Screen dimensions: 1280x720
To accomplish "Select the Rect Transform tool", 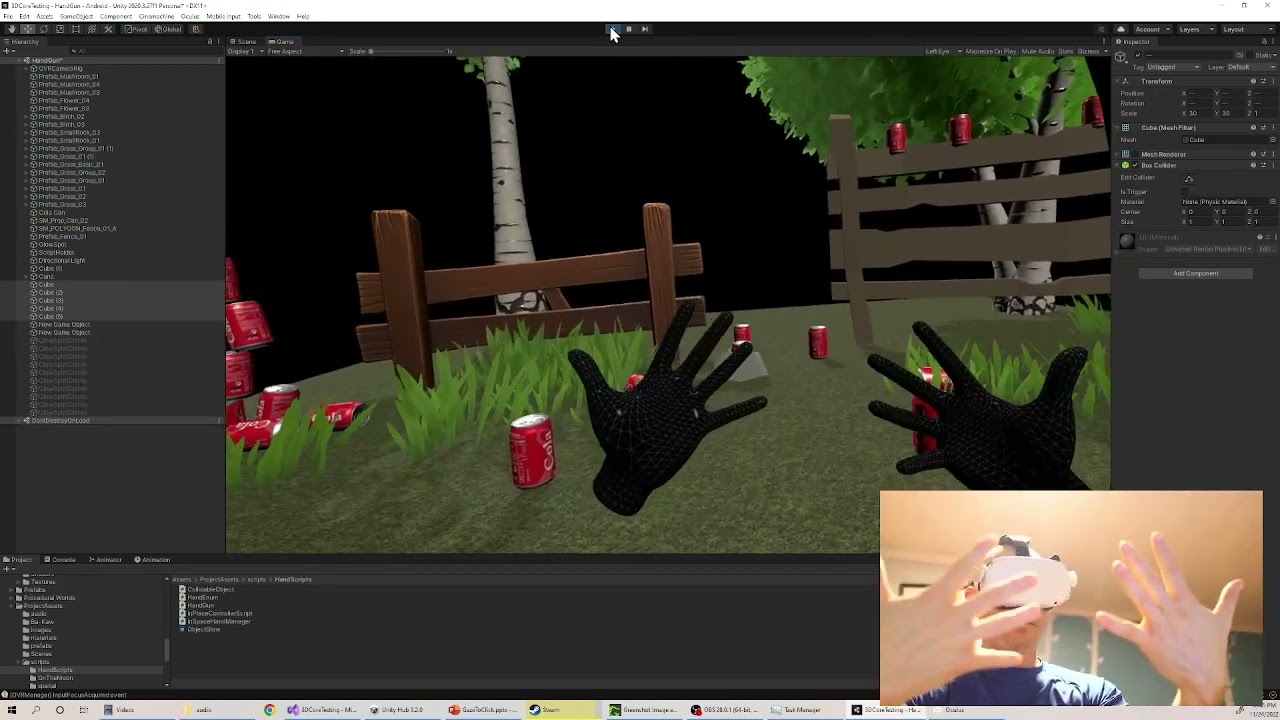I will click(x=75, y=29).
